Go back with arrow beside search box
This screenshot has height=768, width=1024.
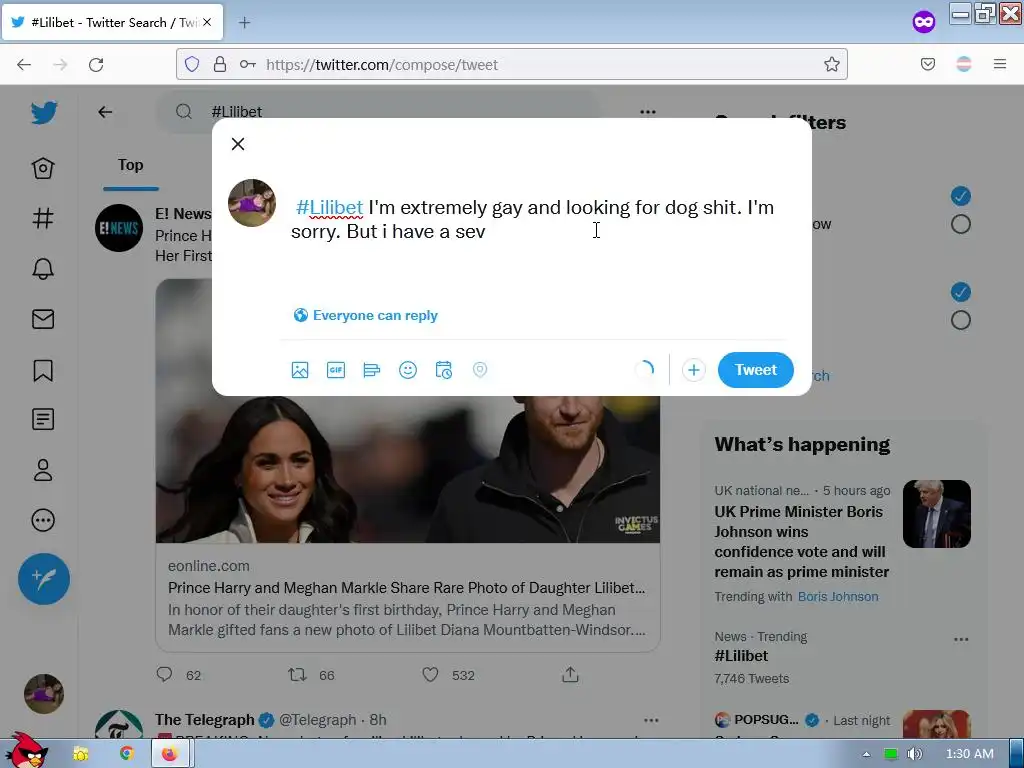105,112
